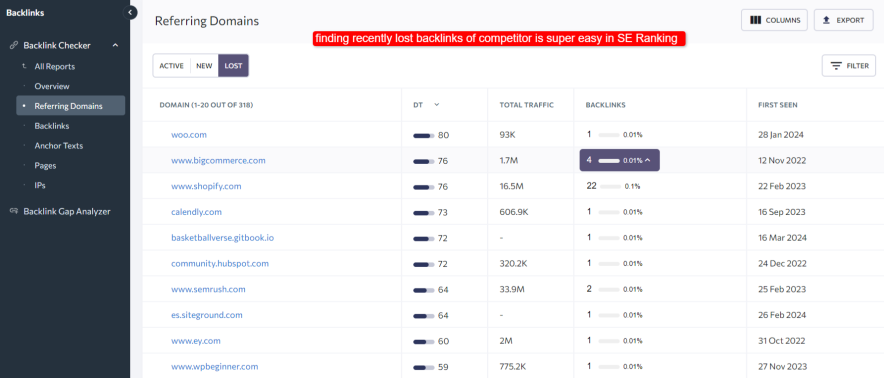Export the referring domains list
The height and width of the screenshot is (378, 884).
844,20
